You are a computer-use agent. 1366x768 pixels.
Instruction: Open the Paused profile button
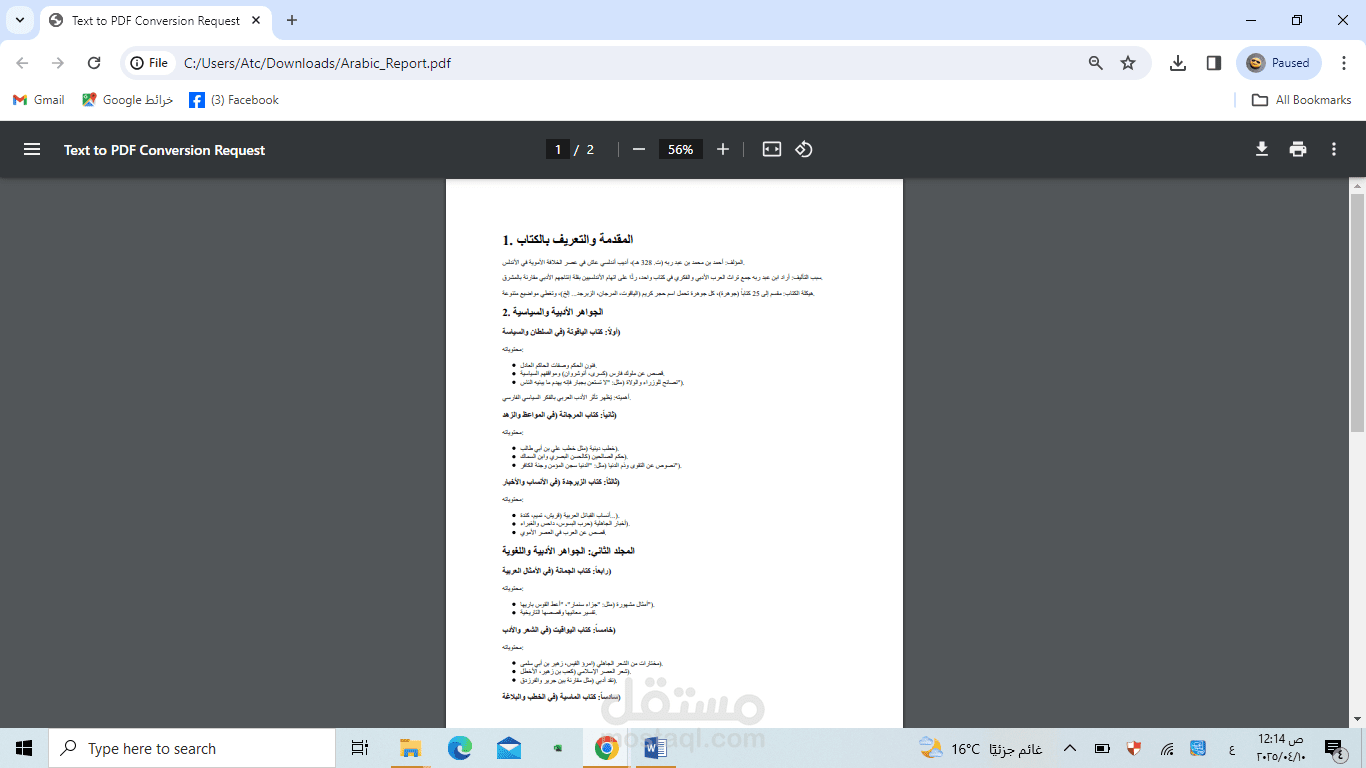[x=1279, y=63]
